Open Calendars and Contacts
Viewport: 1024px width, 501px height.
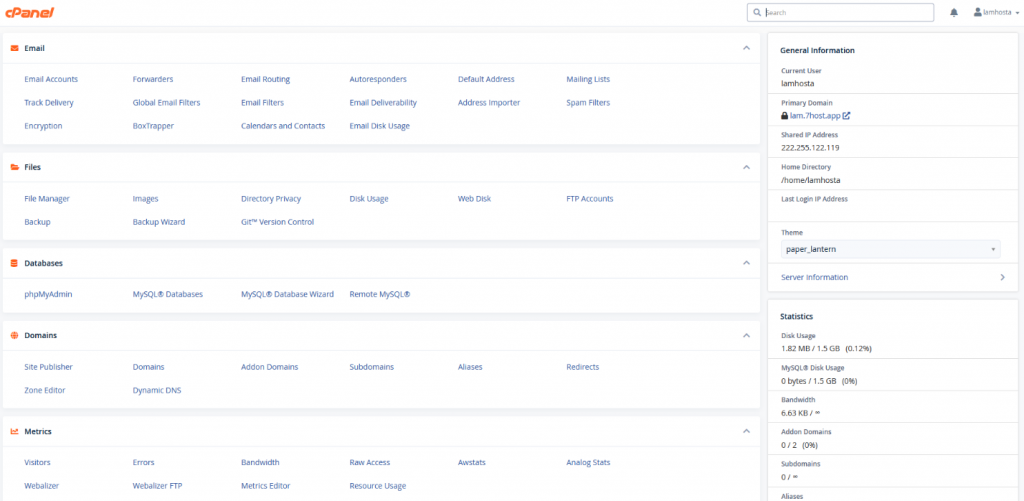(283, 126)
